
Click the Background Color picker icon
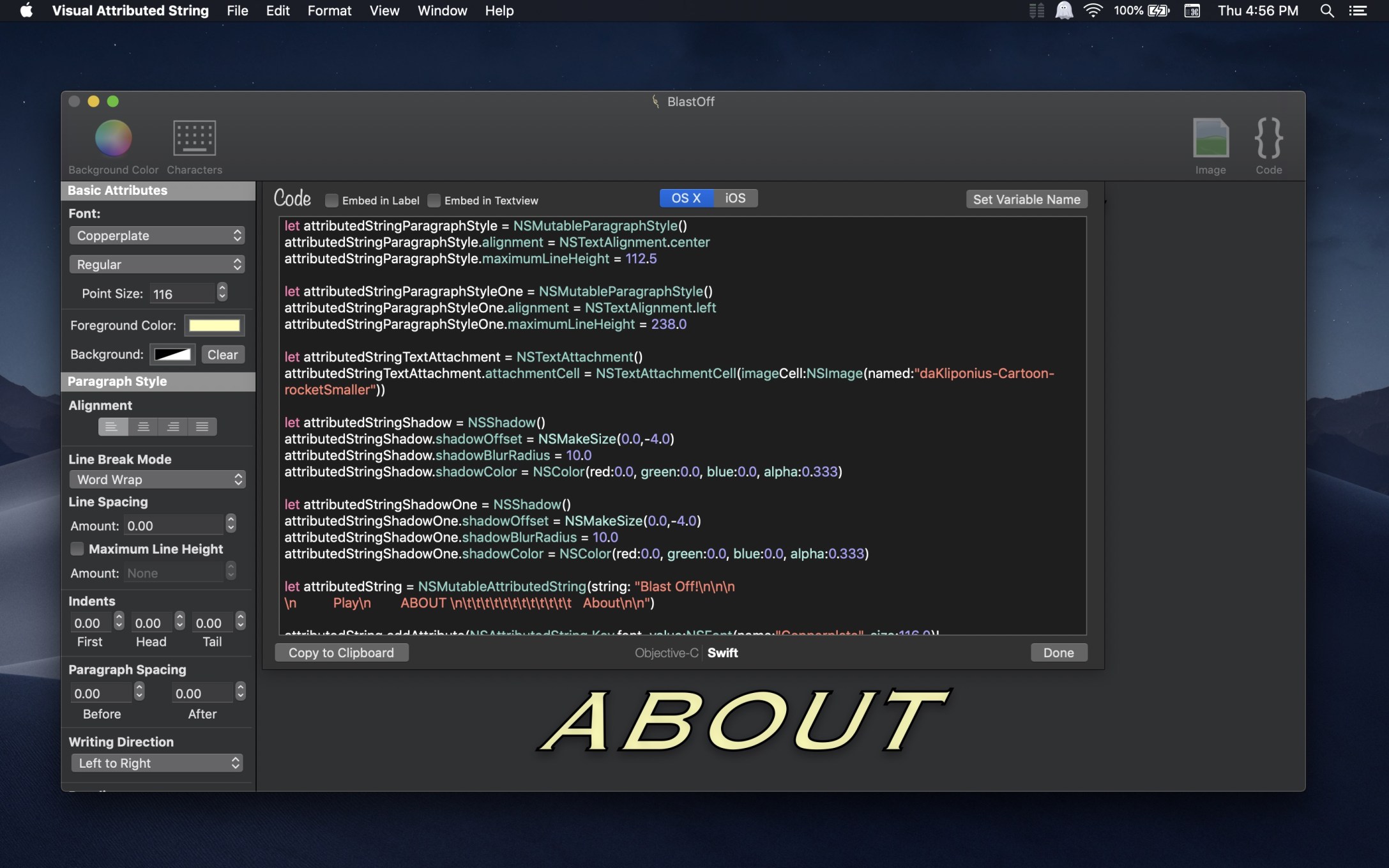click(113, 137)
